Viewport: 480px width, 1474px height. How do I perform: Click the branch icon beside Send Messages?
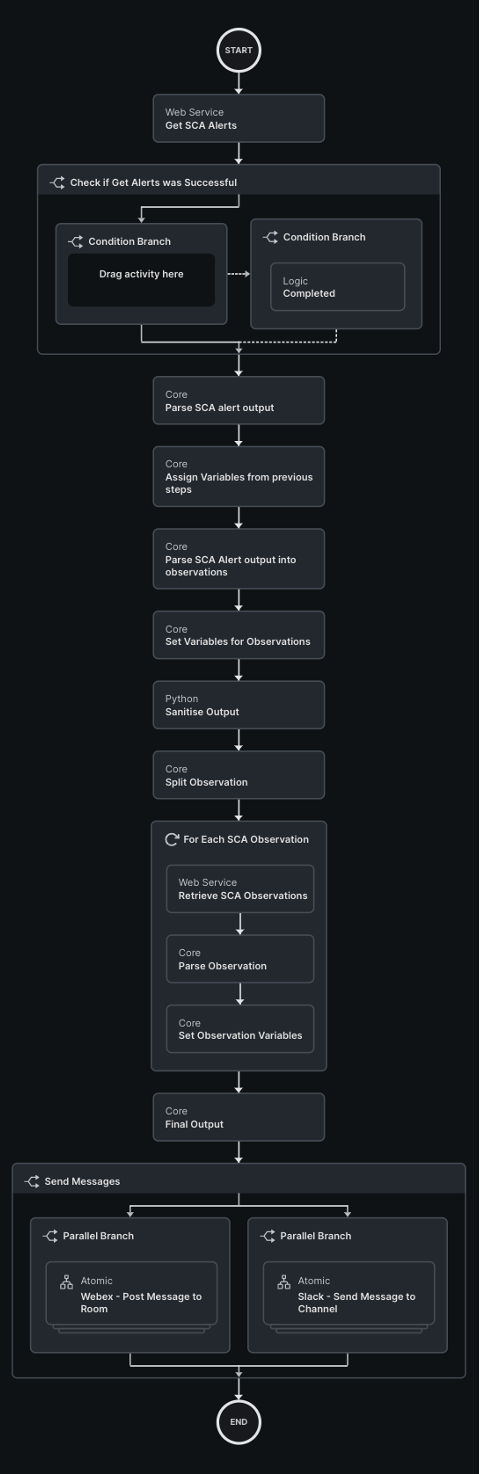pos(32,1181)
